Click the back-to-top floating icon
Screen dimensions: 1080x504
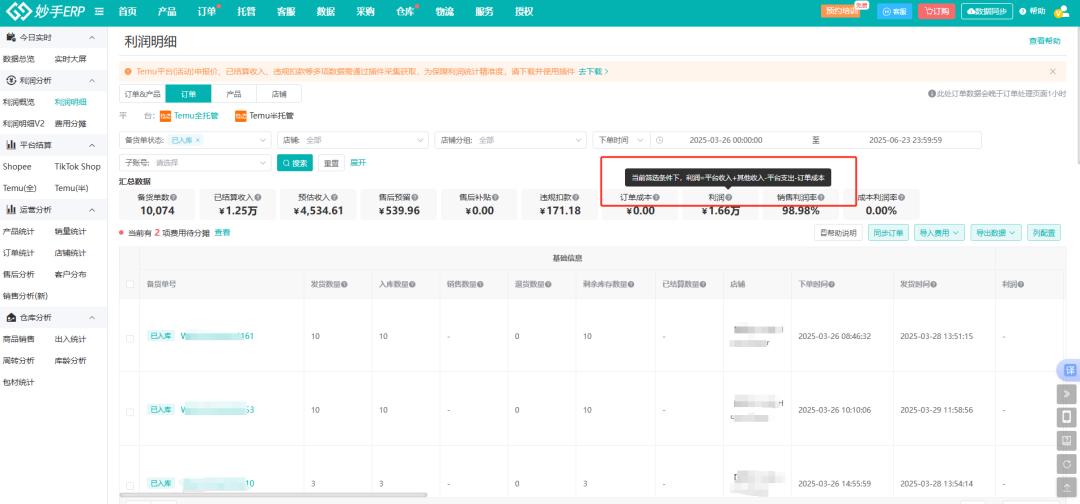pos(1066,487)
